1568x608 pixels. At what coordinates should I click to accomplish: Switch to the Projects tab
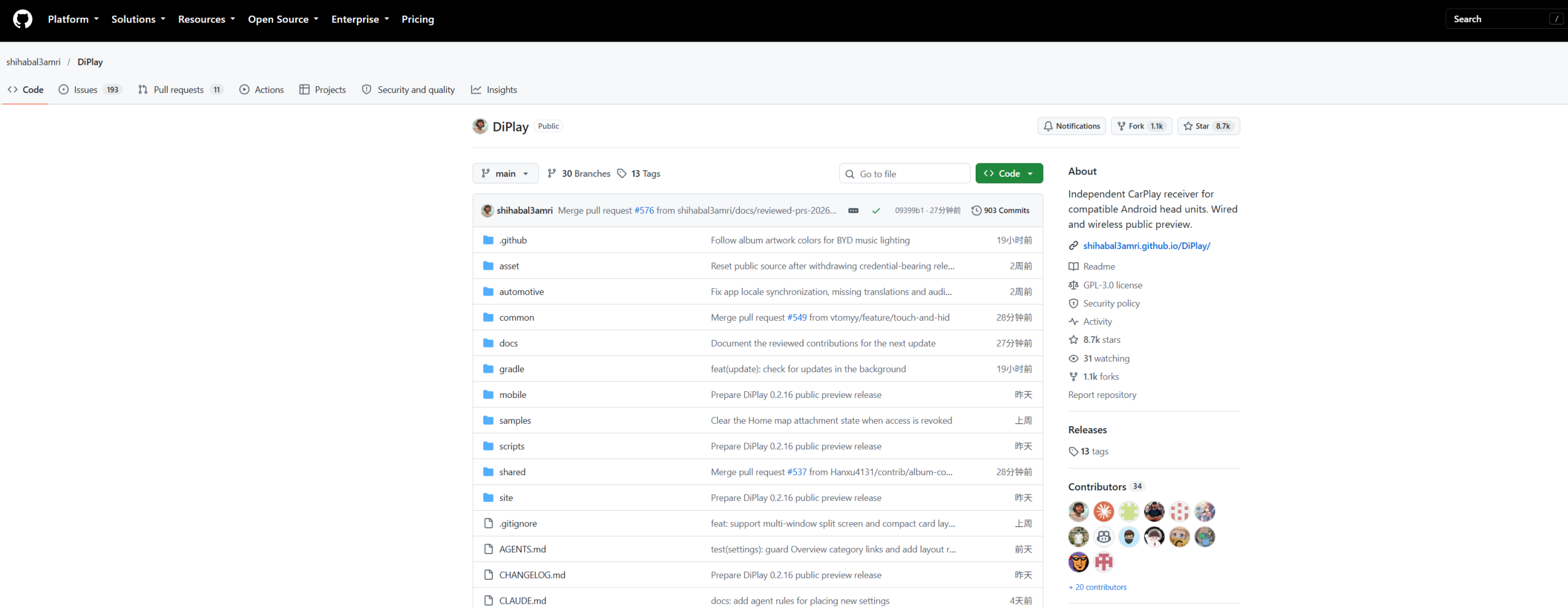pyautogui.click(x=323, y=90)
